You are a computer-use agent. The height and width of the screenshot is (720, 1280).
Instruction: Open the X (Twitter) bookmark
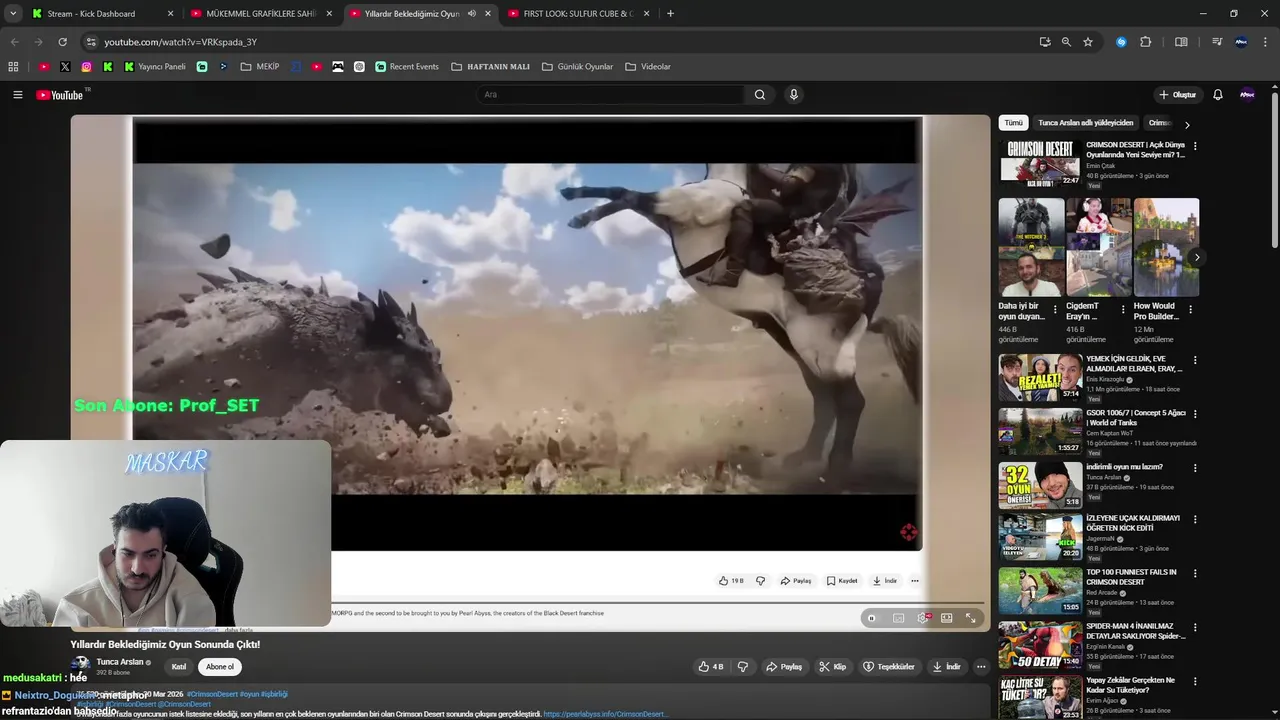pos(65,67)
